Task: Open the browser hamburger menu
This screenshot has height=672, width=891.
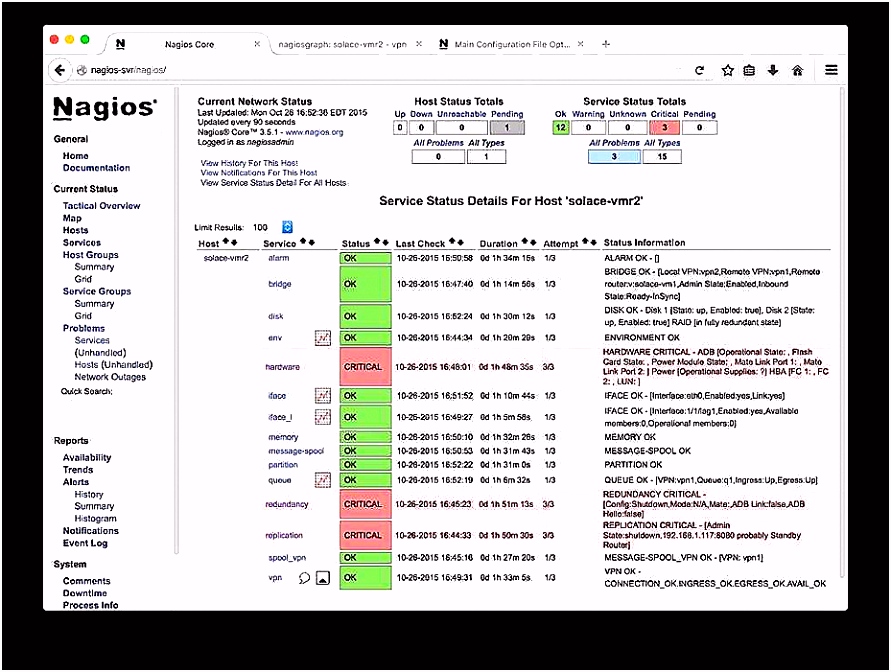Action: click(x=831, y=70)
